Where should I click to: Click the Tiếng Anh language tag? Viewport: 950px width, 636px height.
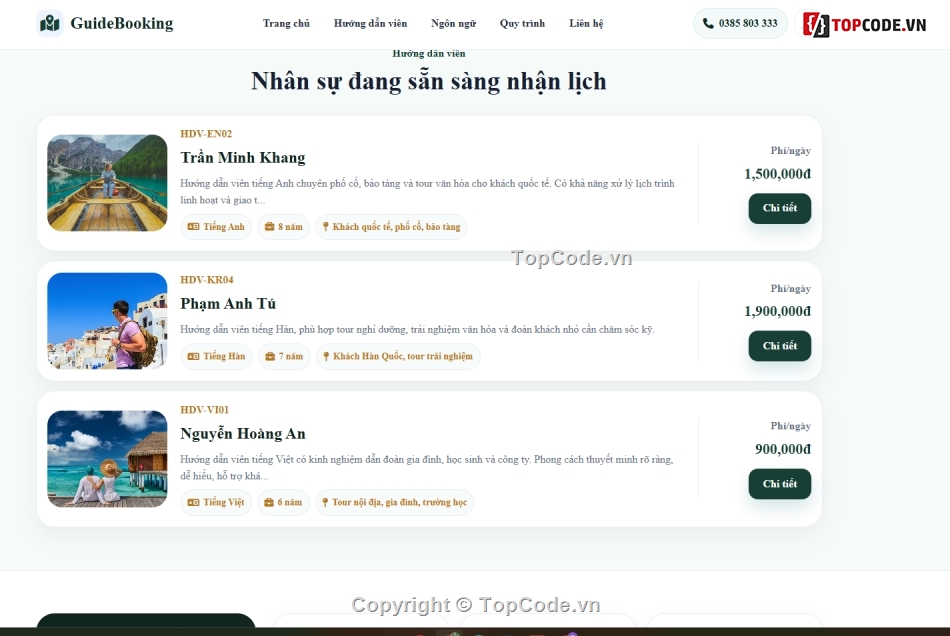click(x=216, y=227)
